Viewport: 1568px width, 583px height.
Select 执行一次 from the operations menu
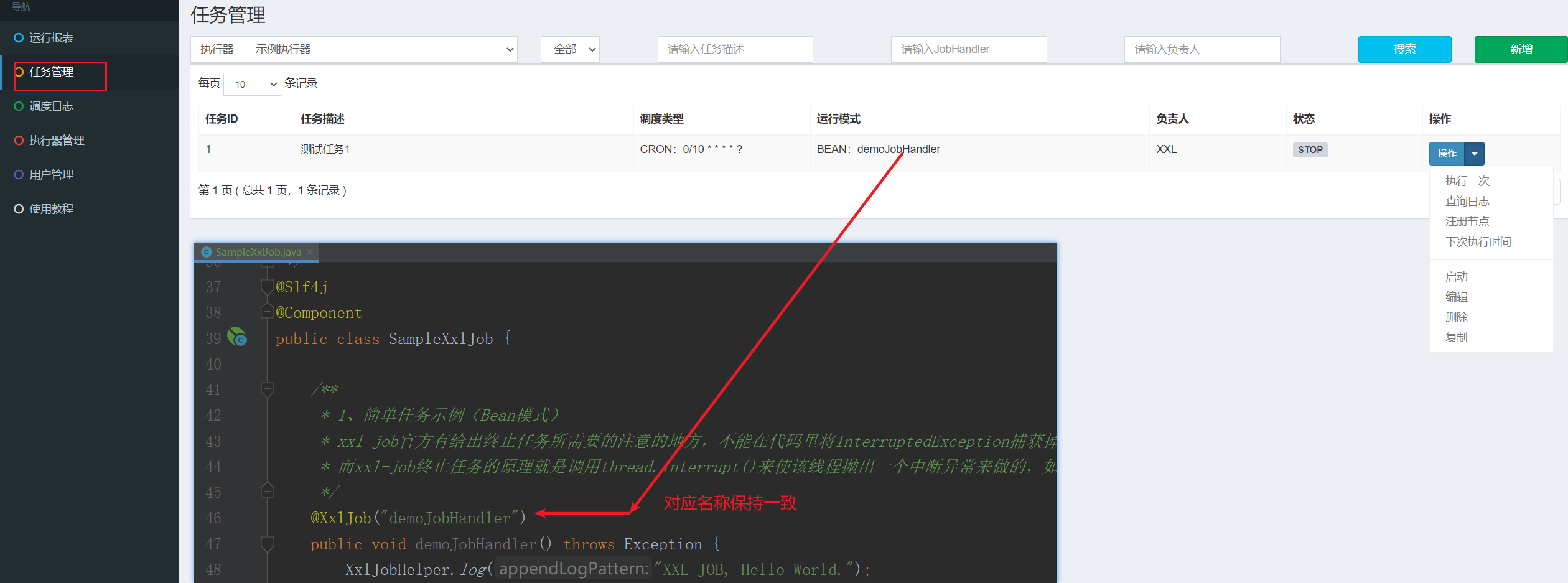1467,181
